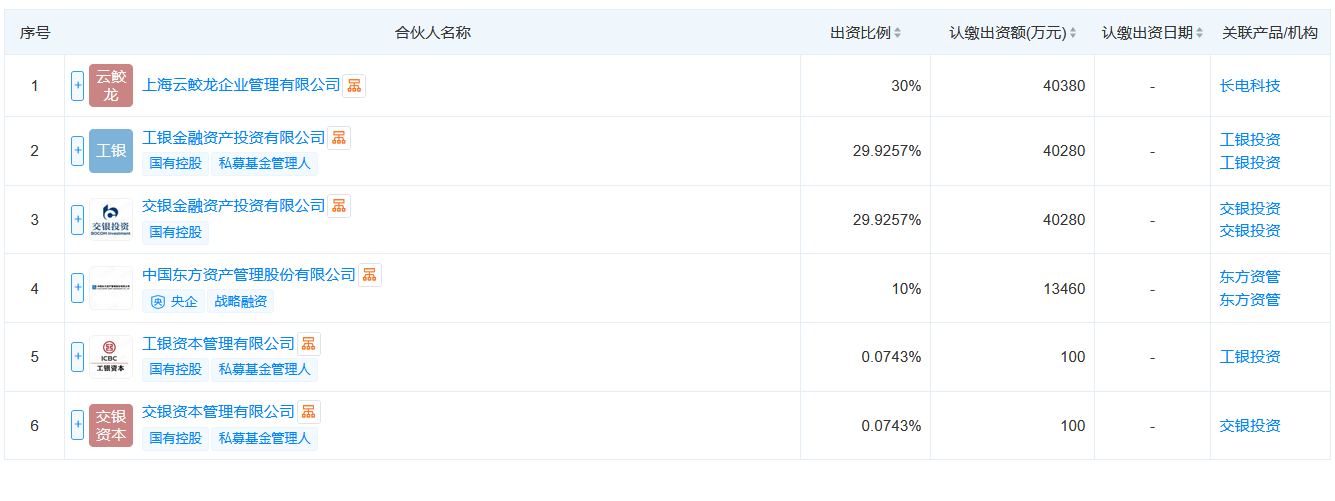Screen dimensions: 1335x501
Task: Click the ICBC 工银资本 logo
Action: click(x=110, y=357)
